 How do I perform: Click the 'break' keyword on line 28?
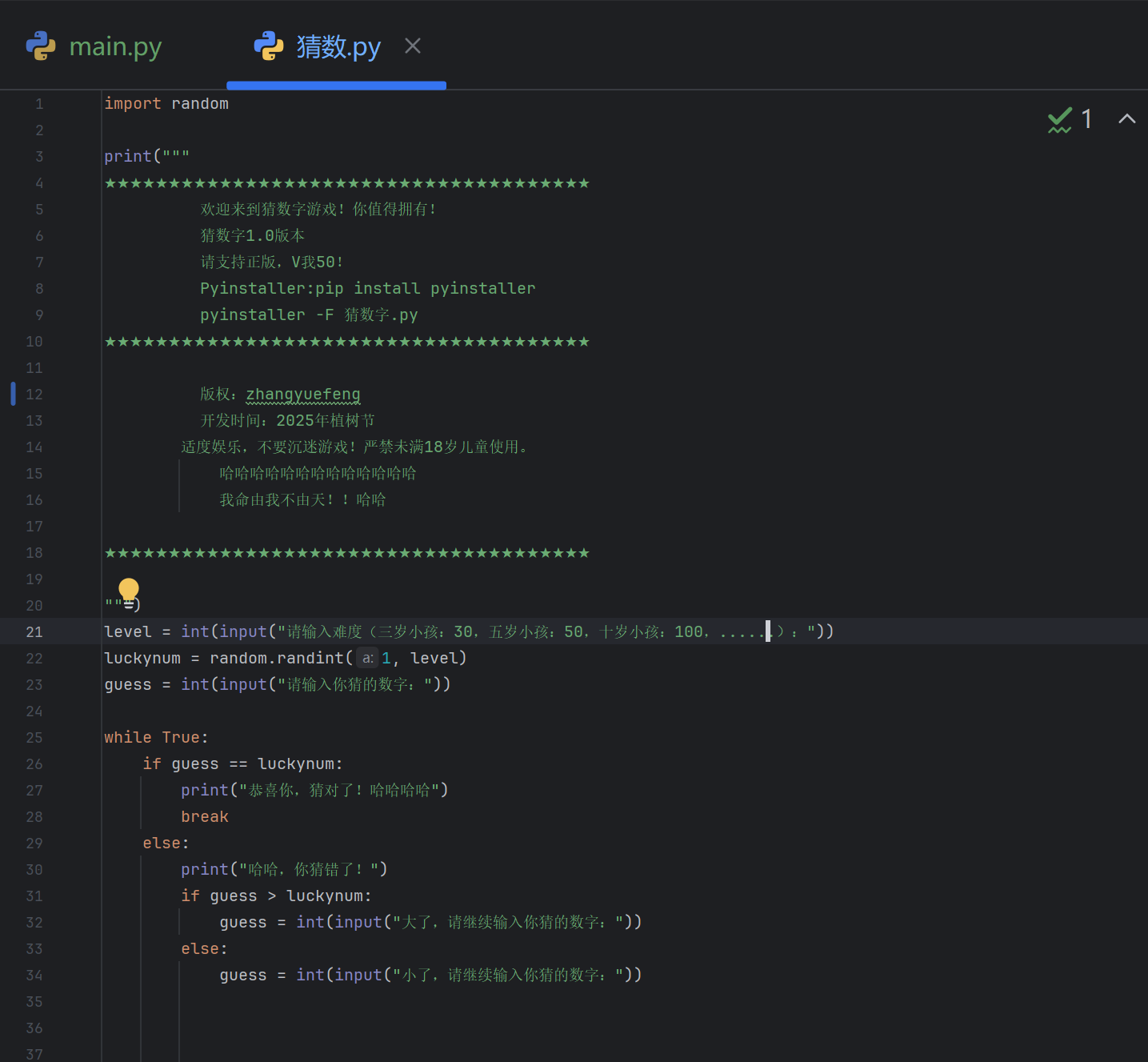click(205, 816)
